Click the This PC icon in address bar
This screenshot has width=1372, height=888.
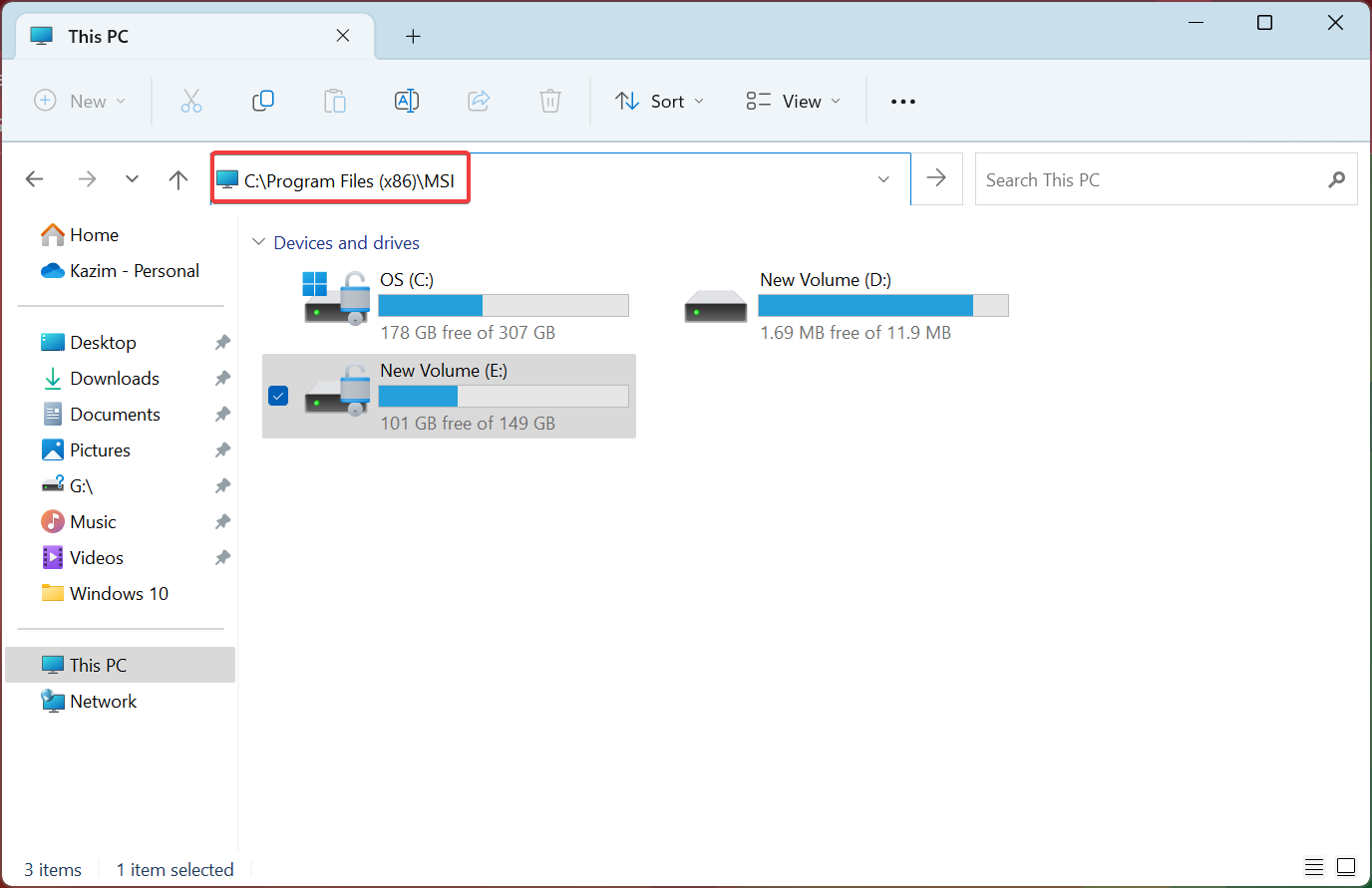tap(227, 179)
